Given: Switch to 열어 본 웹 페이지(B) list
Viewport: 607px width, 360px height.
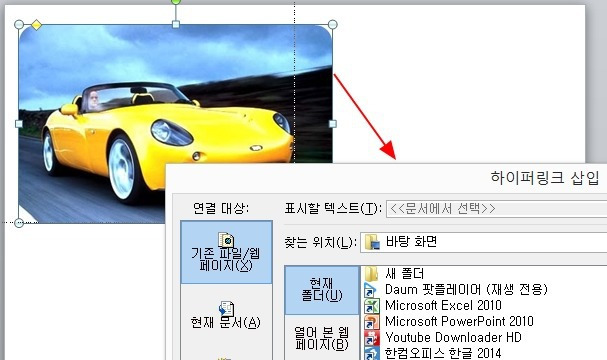Looking at the screenshot, I should tap(322, 338).
